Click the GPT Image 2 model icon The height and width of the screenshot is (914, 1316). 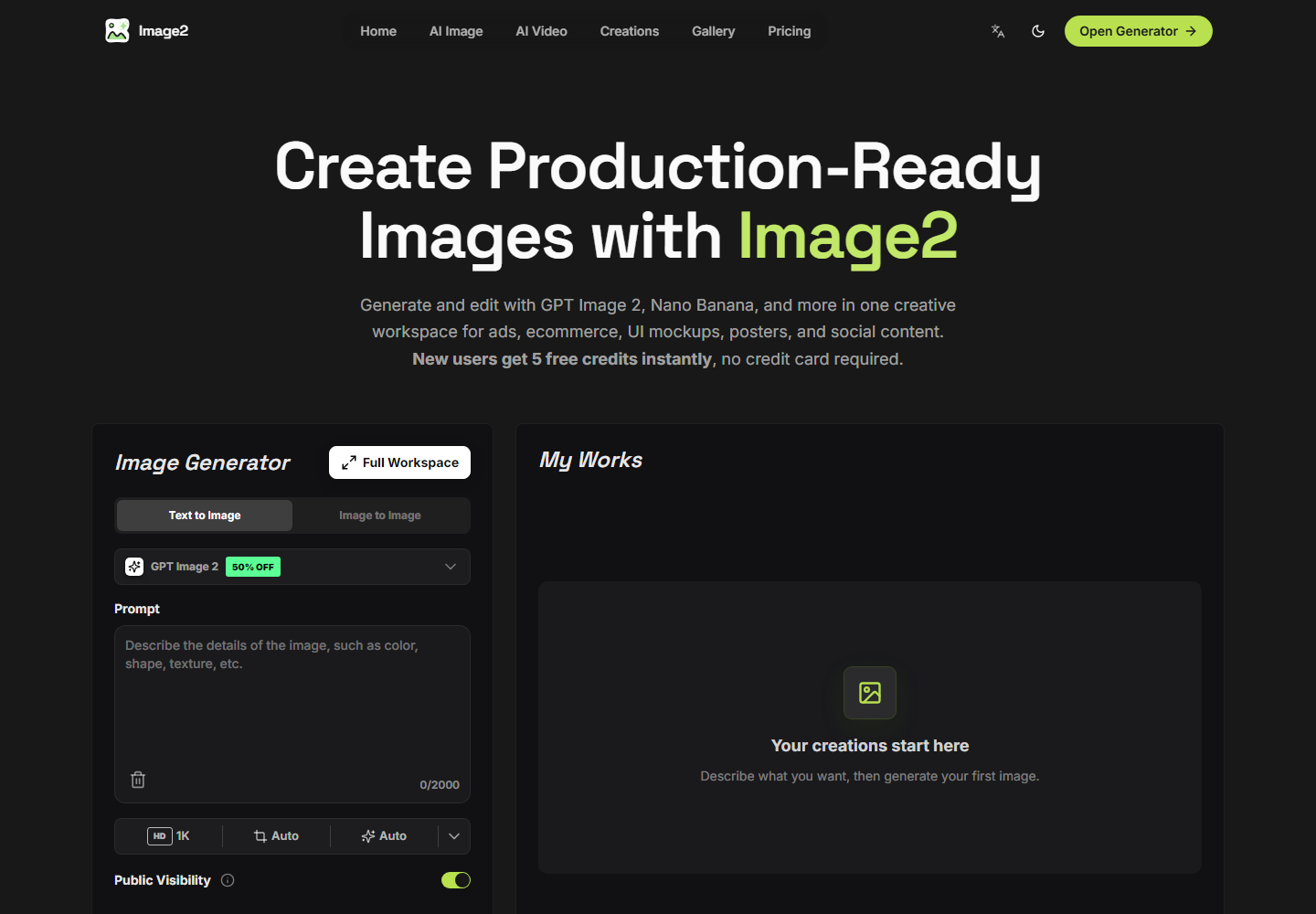134,567
